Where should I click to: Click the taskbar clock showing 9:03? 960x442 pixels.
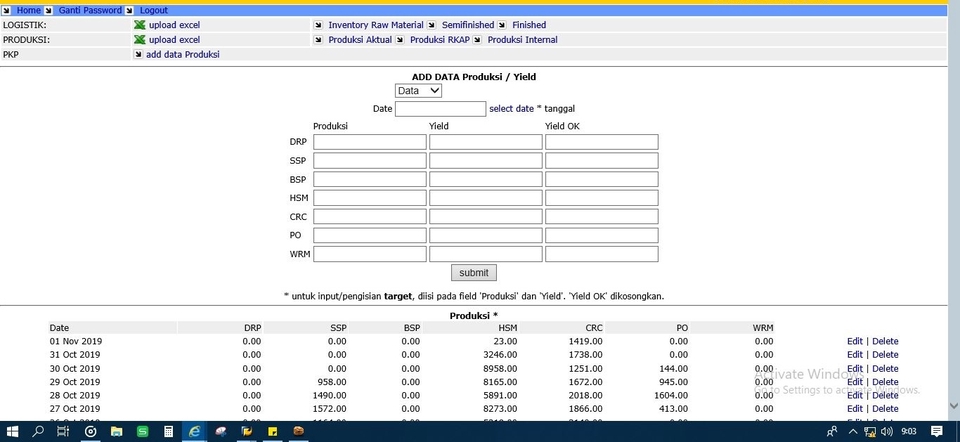coord(909,432)
